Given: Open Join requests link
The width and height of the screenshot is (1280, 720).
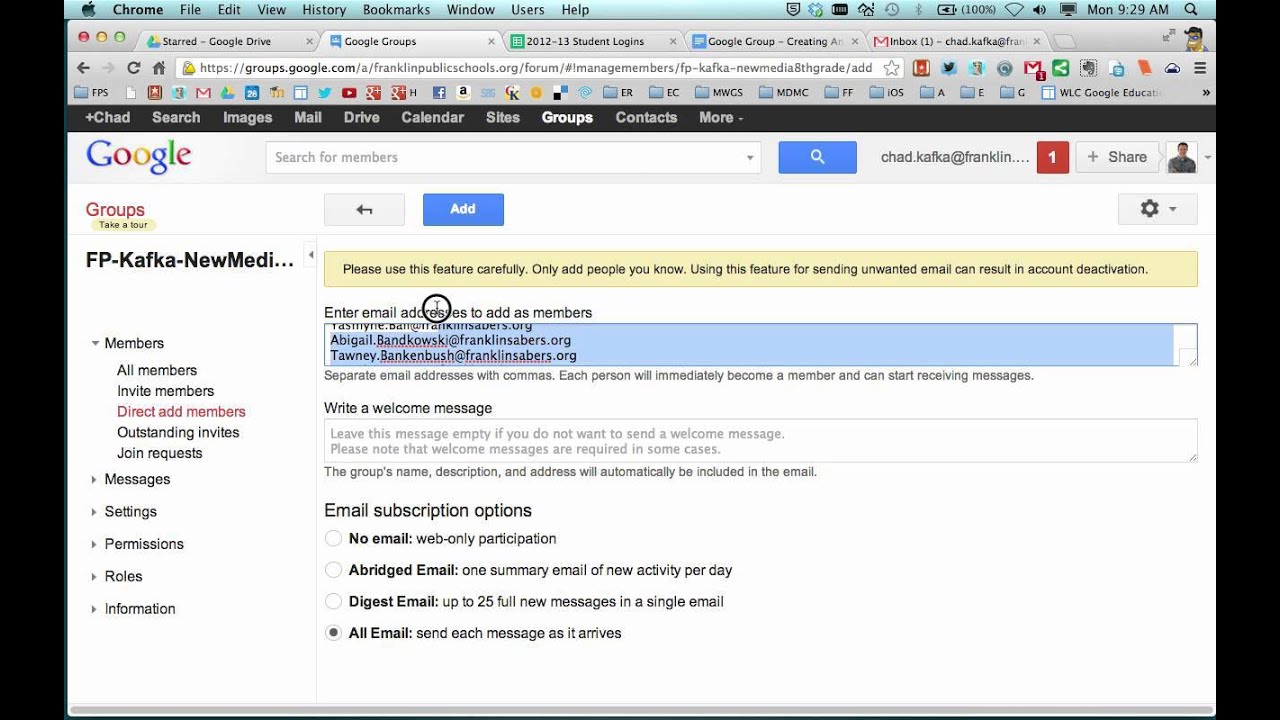Looking at the screenshot, I should [x=159, y=453].
